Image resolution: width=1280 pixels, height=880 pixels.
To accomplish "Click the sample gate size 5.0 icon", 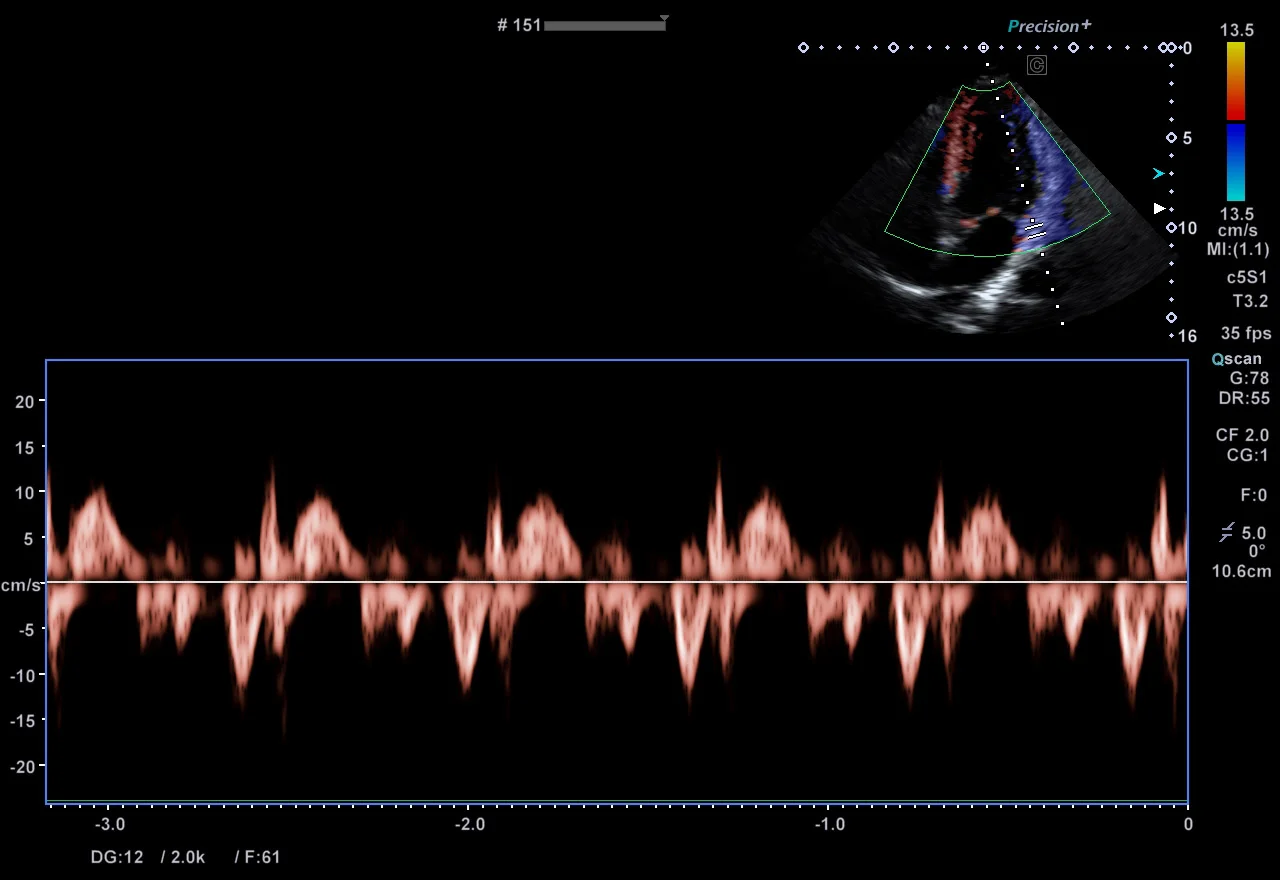I will click(1226, 533).
